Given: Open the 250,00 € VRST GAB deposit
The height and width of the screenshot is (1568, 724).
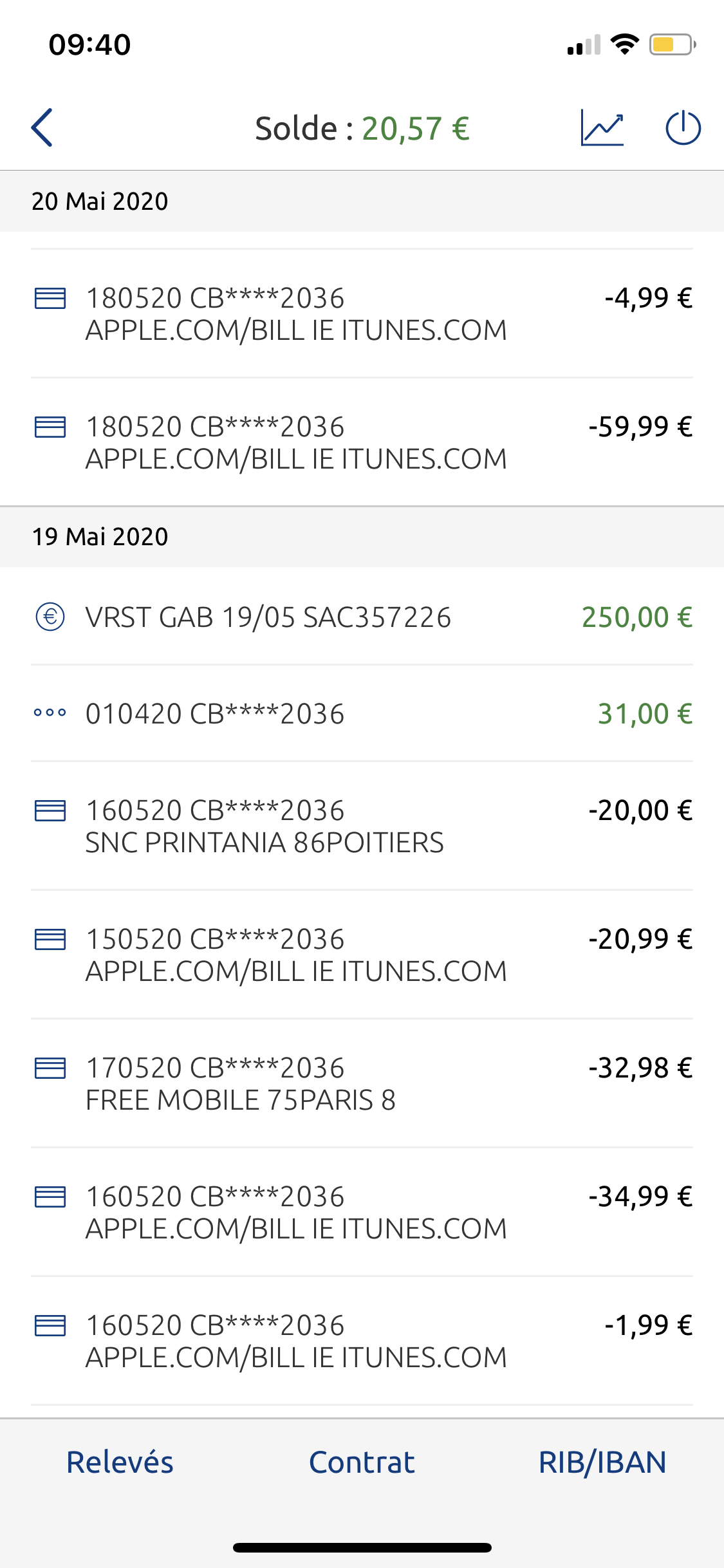Looking at the screenshot, I should coord(362,617).
